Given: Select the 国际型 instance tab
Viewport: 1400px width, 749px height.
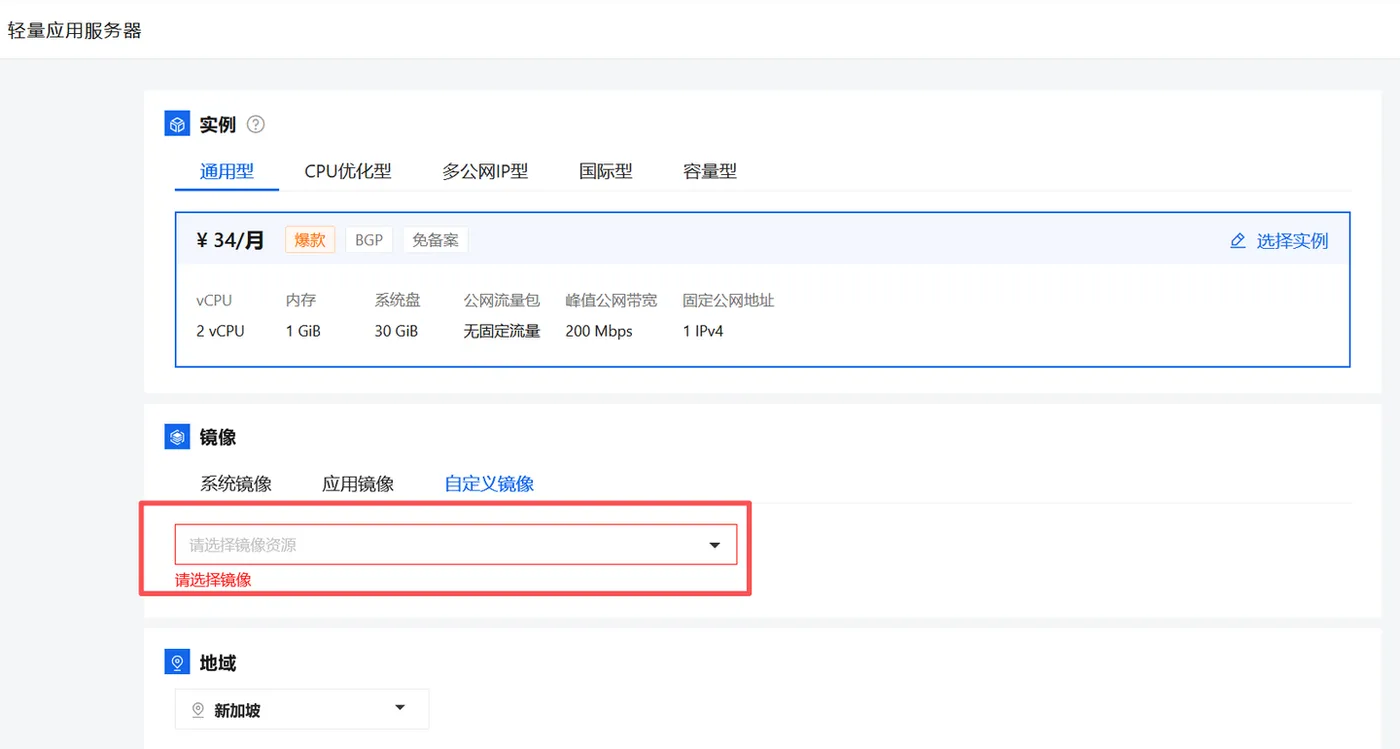Looking at the screenshot, I should 606,171.
